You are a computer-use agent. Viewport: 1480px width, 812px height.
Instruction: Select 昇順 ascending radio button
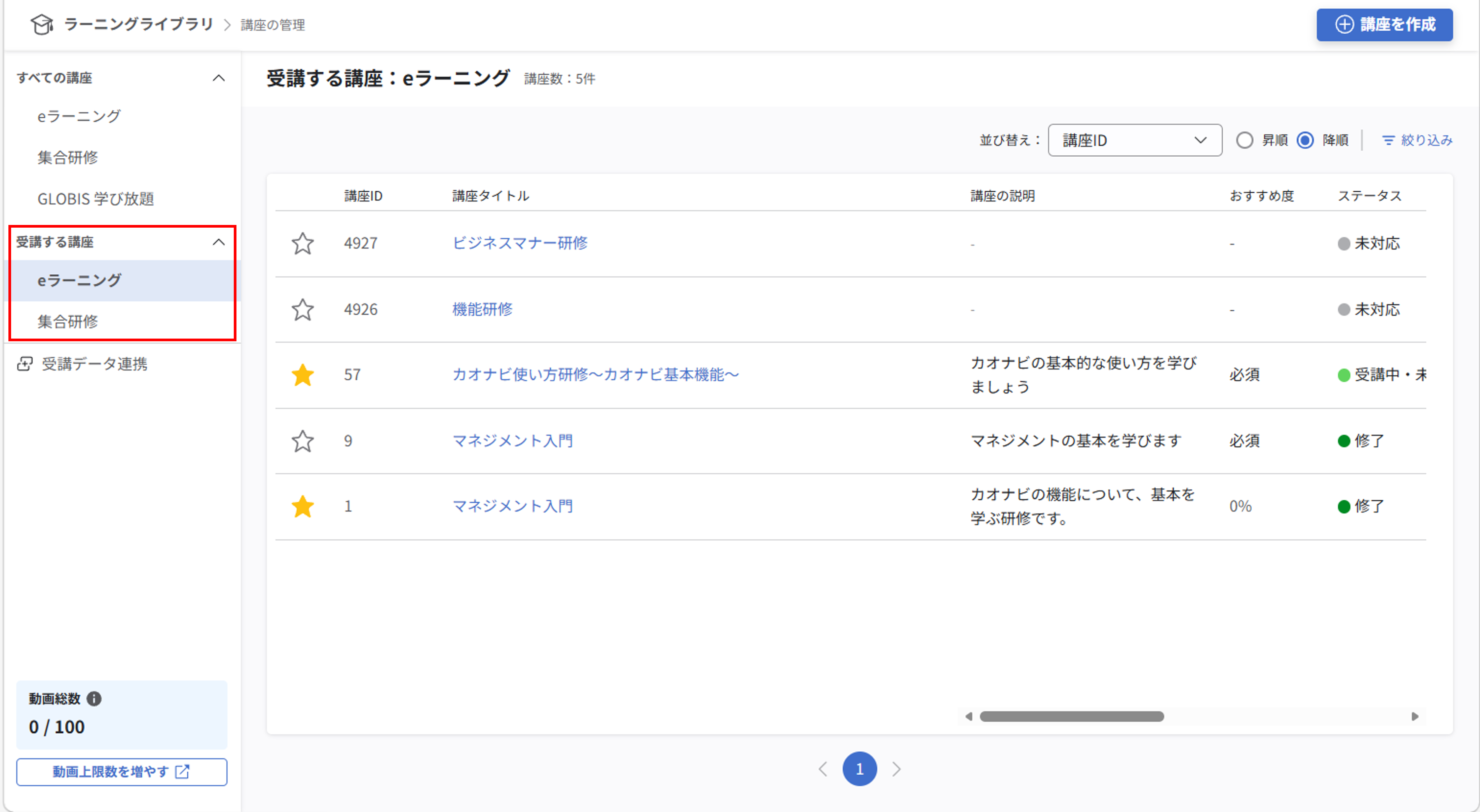click(x=1245, y=140)
